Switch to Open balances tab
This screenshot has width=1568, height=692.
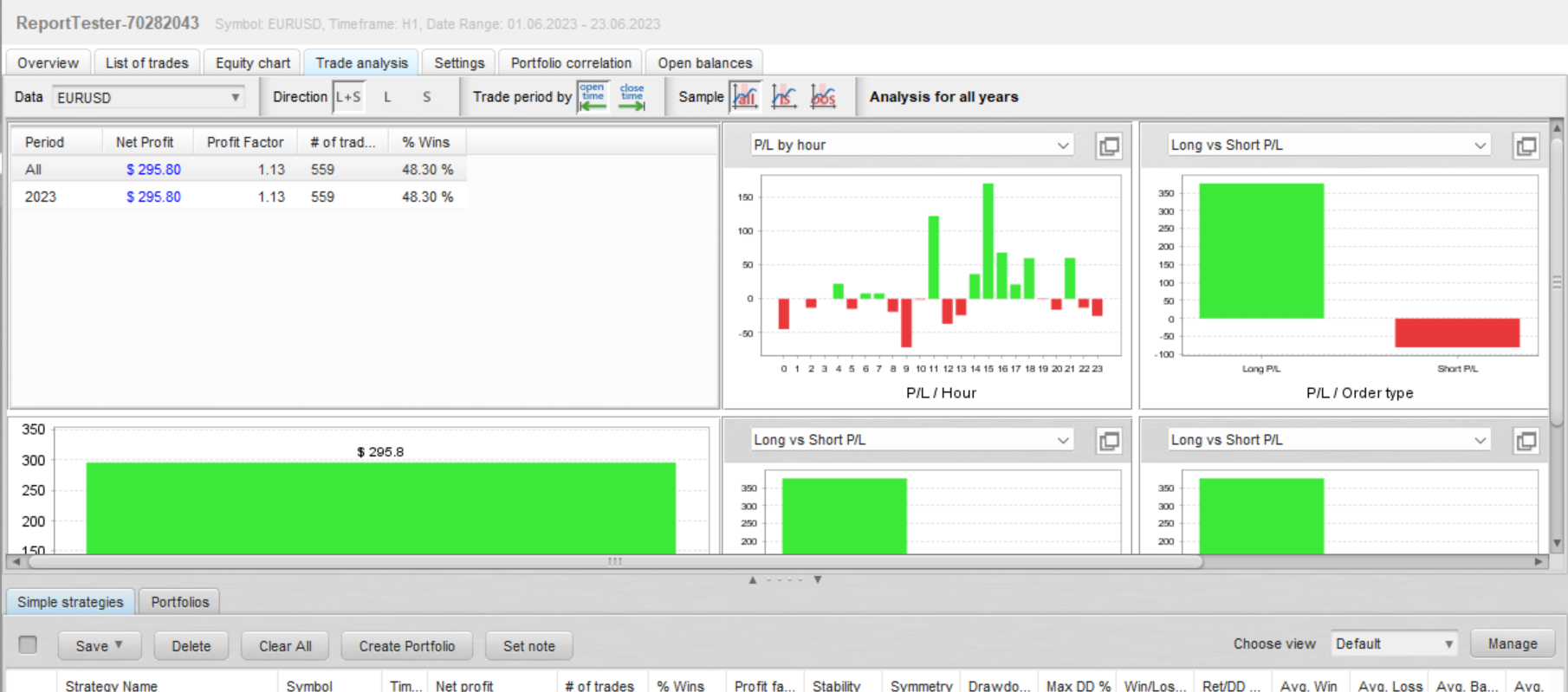pyautogui.click(x=704, y=63)
